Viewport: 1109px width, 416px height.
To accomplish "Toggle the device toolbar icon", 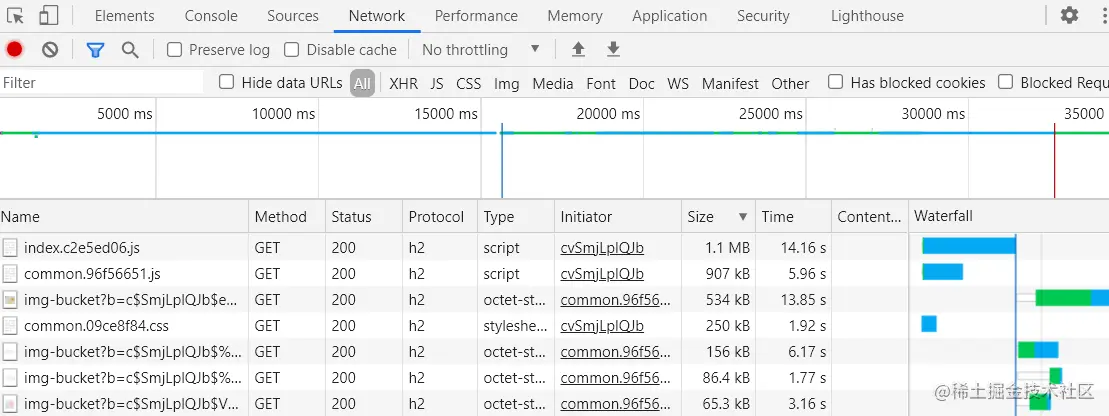I will click(49, 16).
